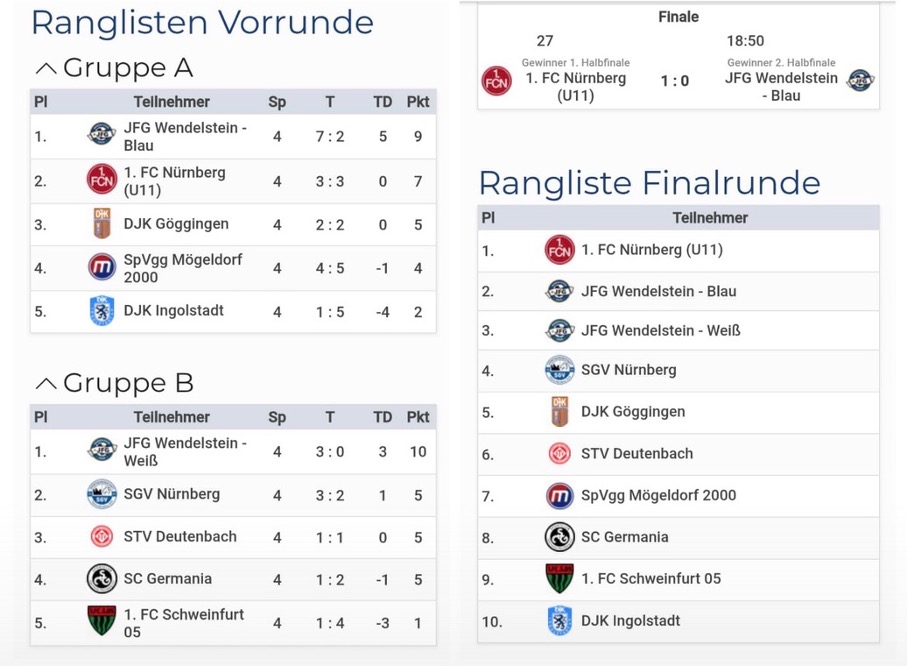Collapse the Gruppe A section
This screenshot has width=908, height=666.
[x=46, y=68]
